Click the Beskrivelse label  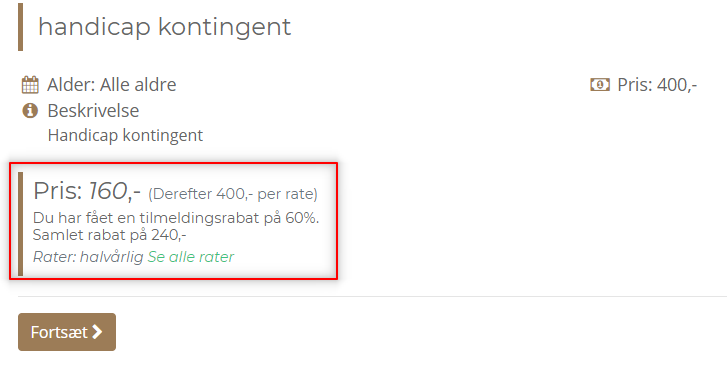[93, 111]
